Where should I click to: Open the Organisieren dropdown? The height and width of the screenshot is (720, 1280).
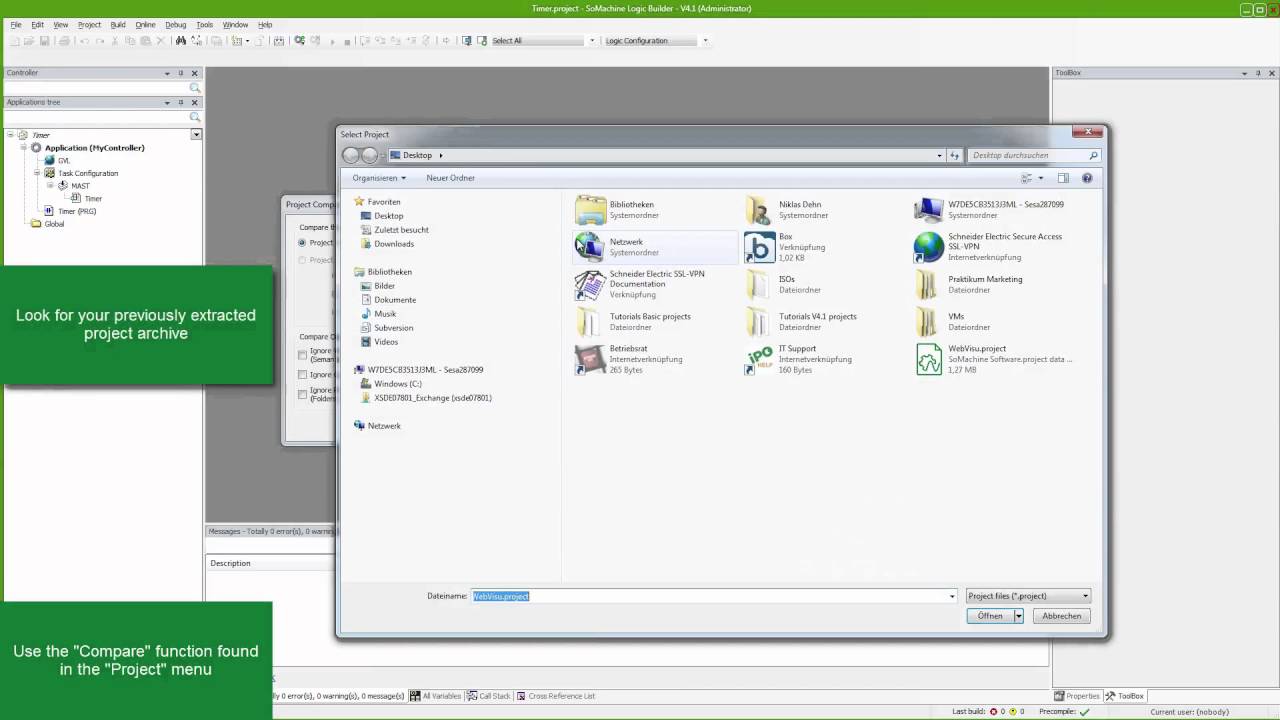379,178
